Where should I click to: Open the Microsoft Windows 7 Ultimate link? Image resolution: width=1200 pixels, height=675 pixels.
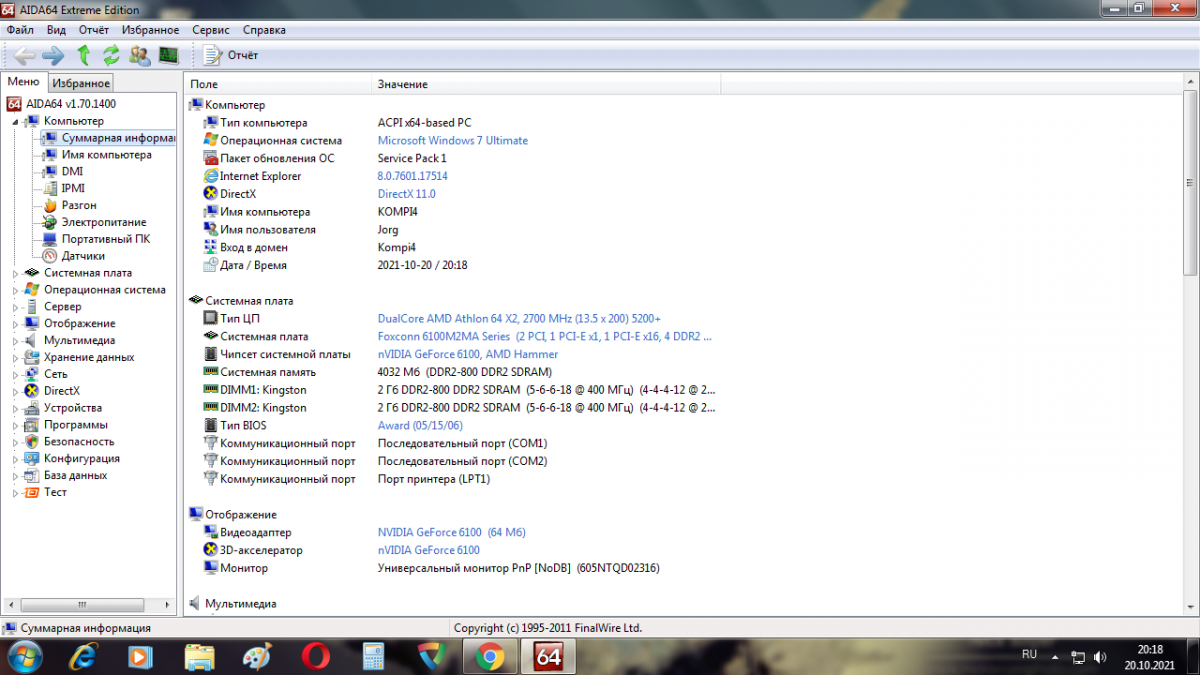(x=452, y=141)
